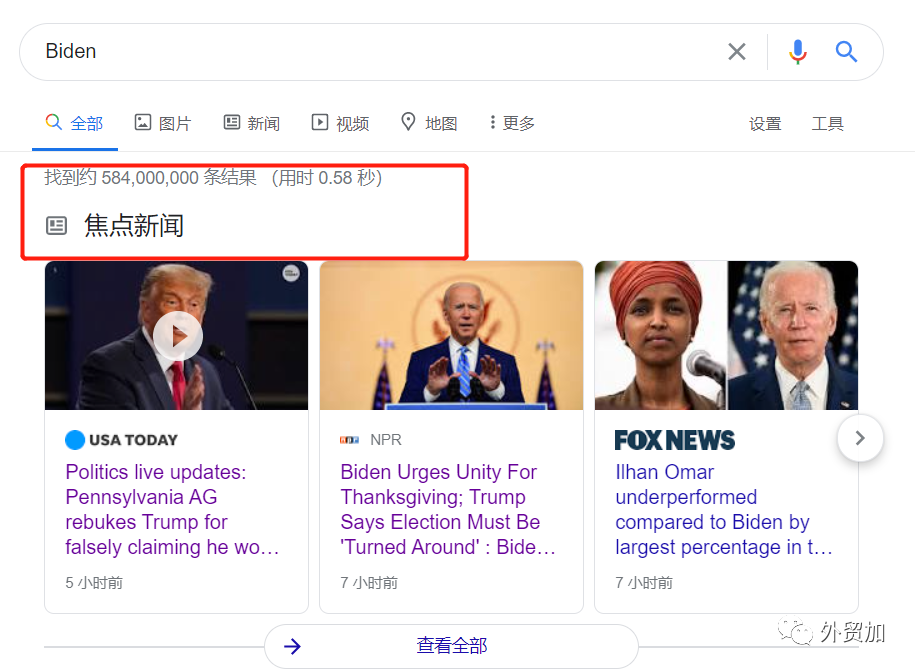
Task: Clear the search box with the X icon
Action: [x=736, y=52]
